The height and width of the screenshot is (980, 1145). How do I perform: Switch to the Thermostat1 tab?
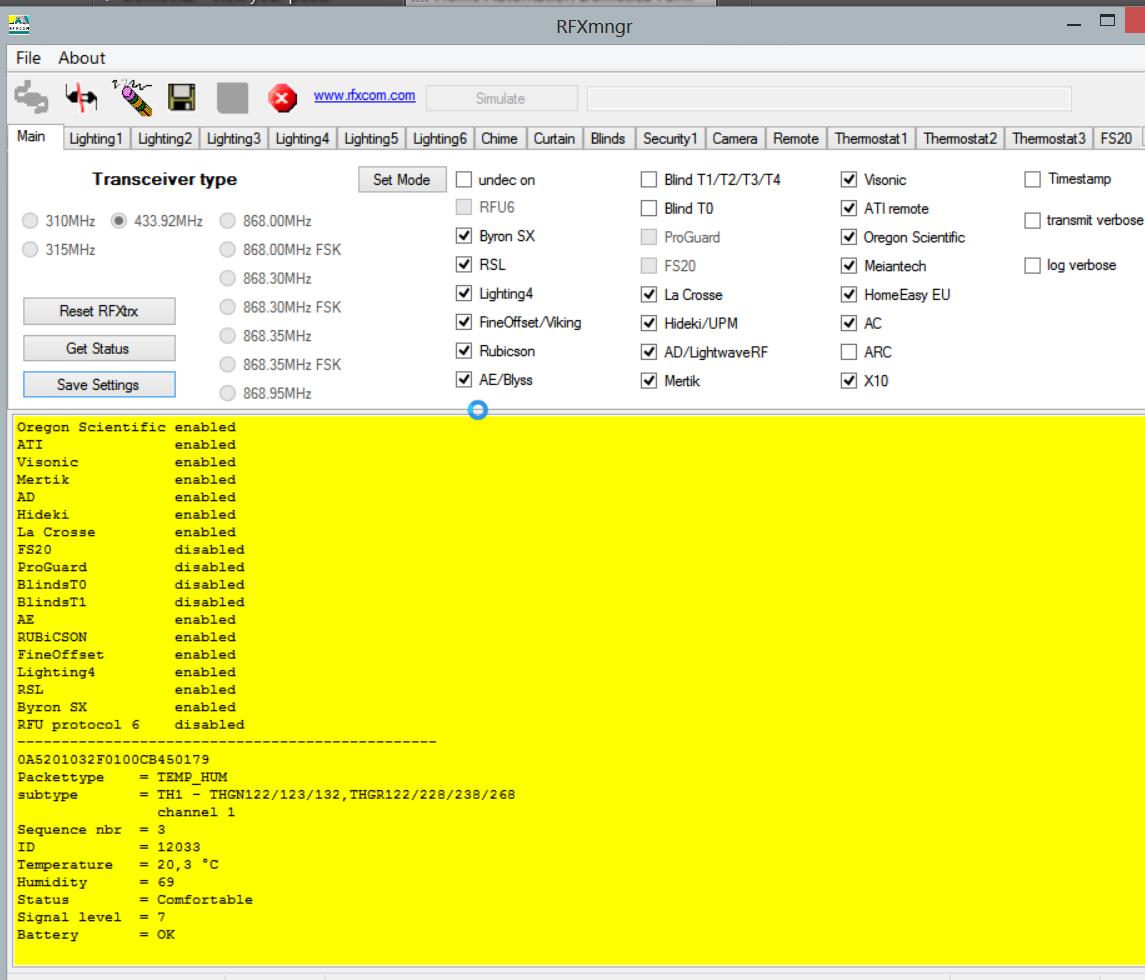871,138
